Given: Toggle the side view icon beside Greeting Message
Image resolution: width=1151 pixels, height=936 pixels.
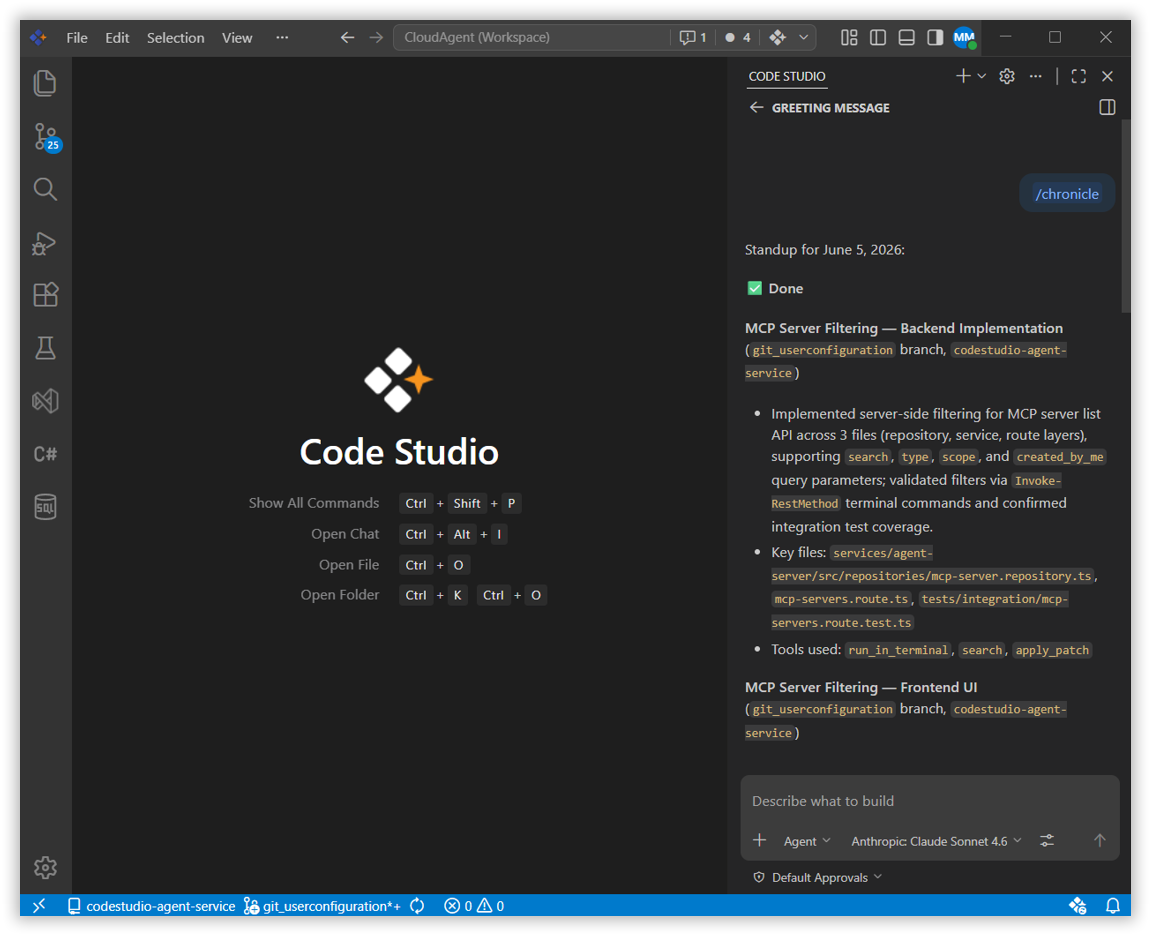Looking at the screenshot, I should coord(1108,108).
